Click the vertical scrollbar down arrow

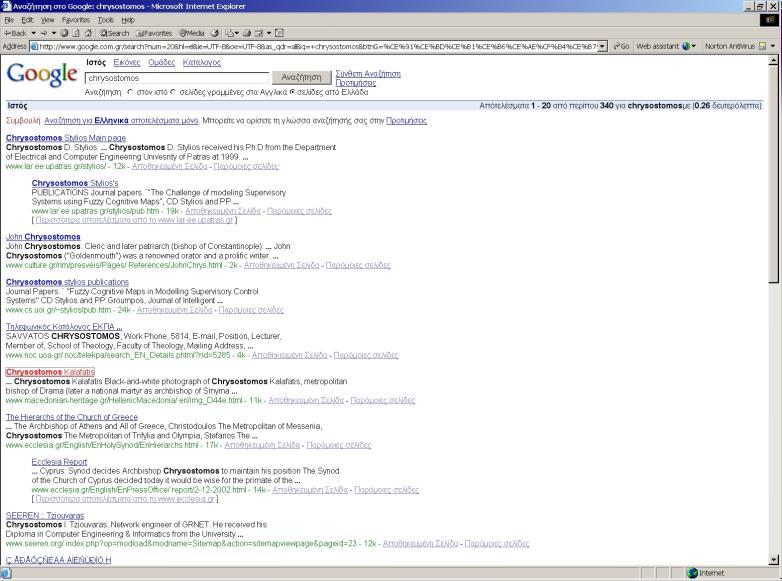pos(774,560)
